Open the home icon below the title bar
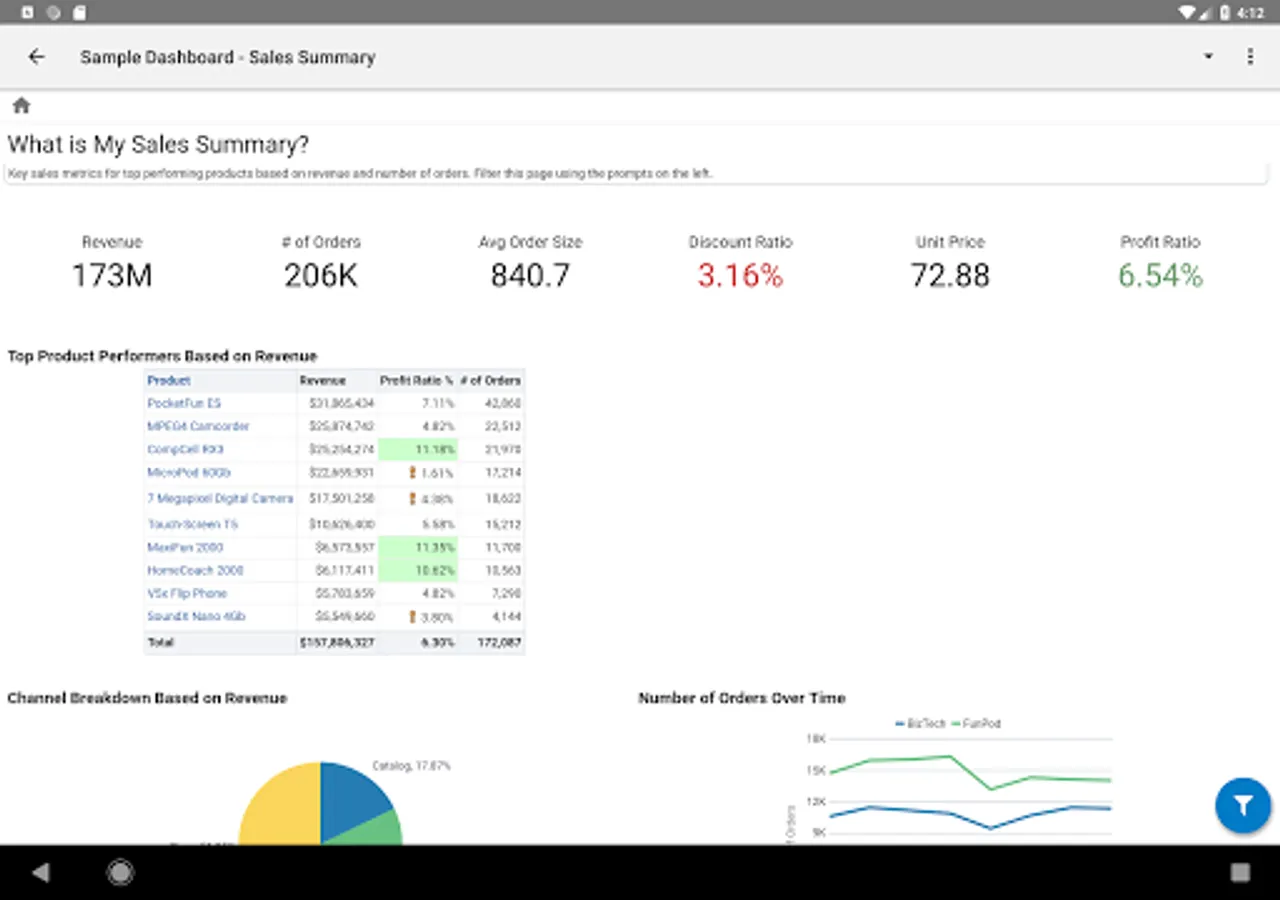1280x900 pixels. 21,106
